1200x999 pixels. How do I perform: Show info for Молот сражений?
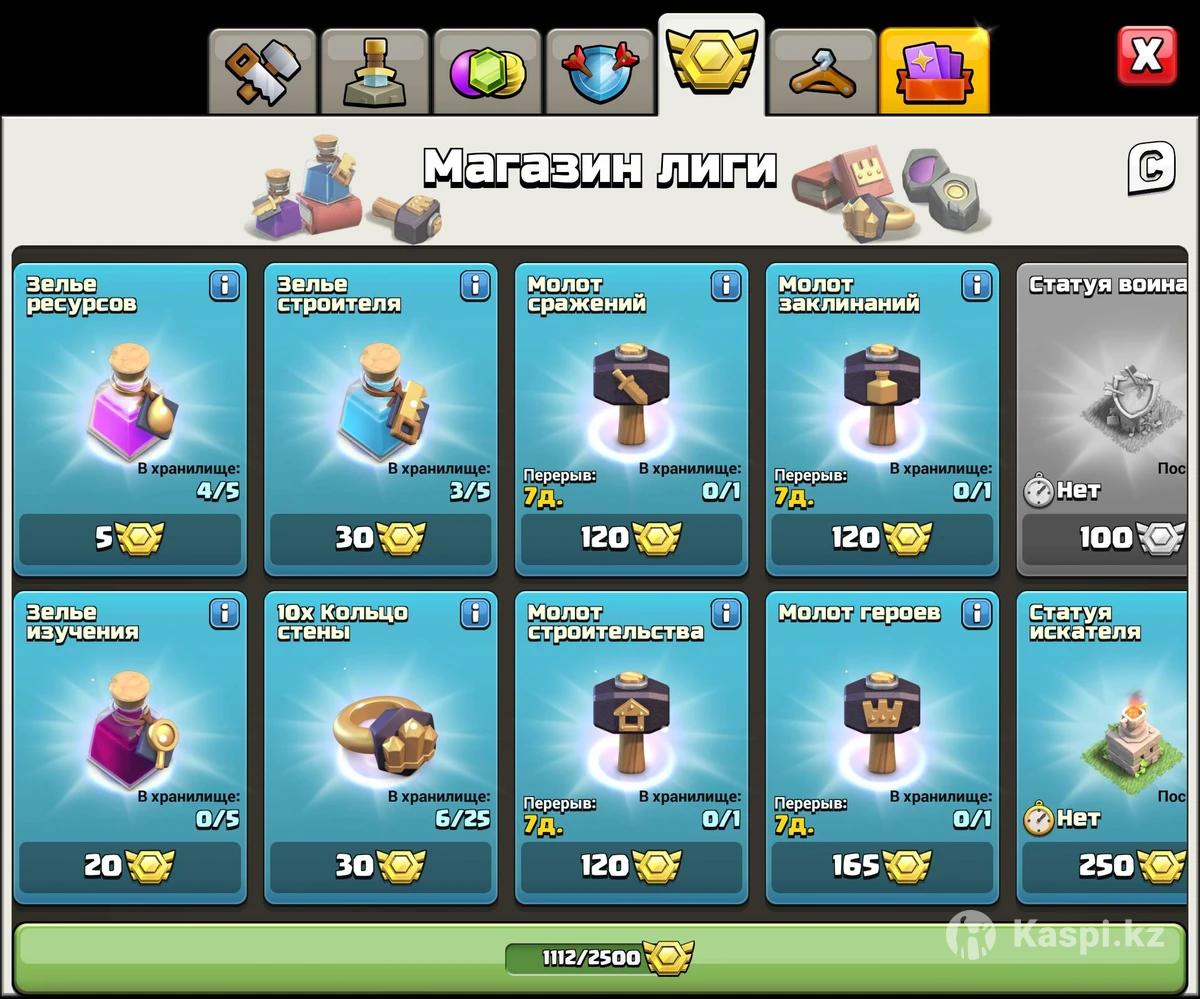(x=727, y=286)
